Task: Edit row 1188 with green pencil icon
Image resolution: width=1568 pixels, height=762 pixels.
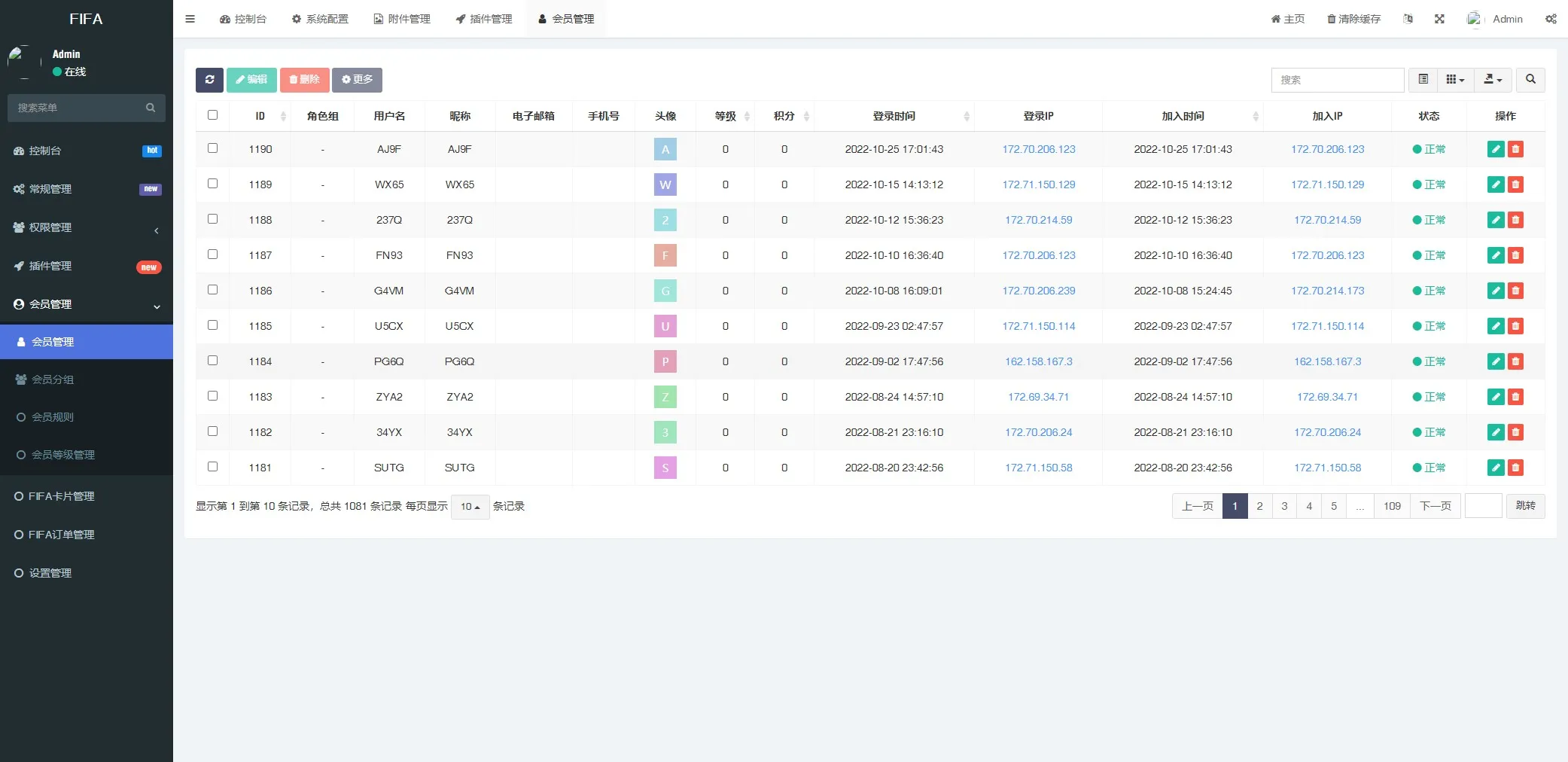Action: coord(1496,220)
